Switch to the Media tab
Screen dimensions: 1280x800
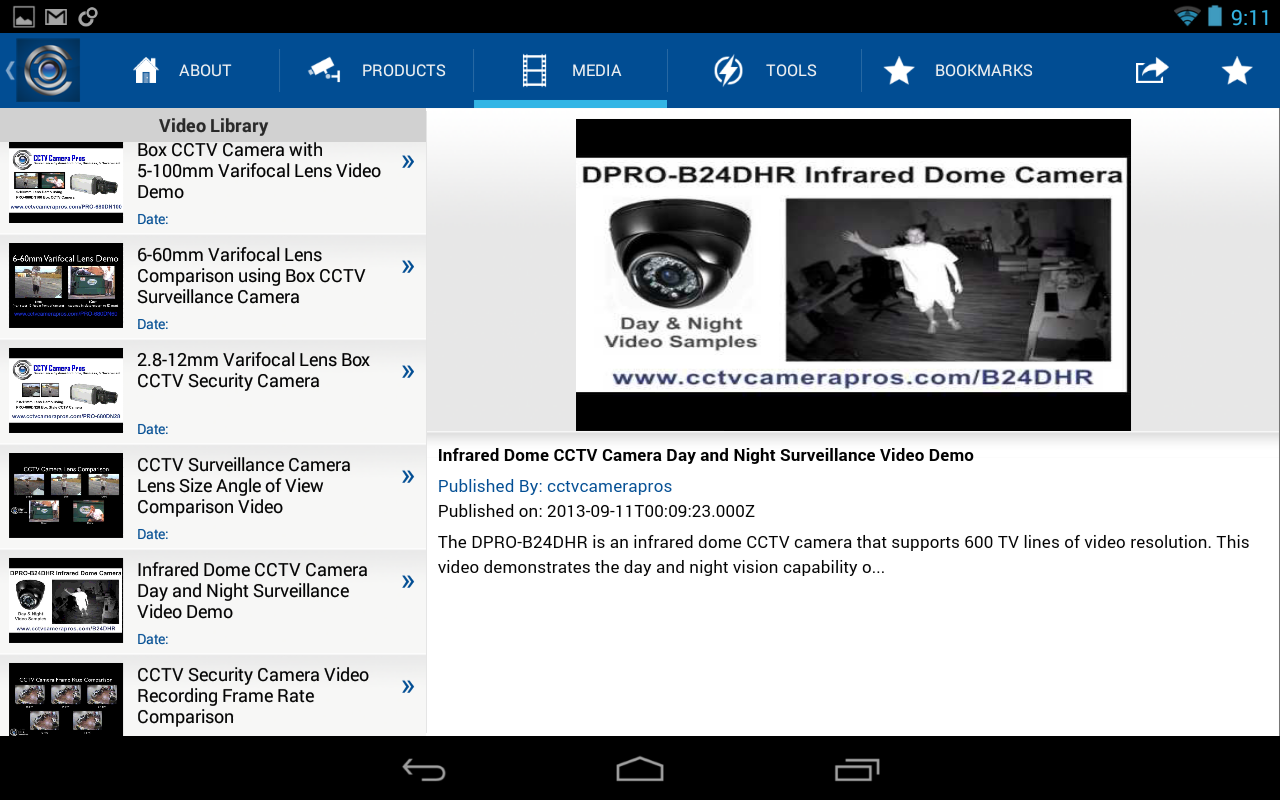(x=570, y=70)
